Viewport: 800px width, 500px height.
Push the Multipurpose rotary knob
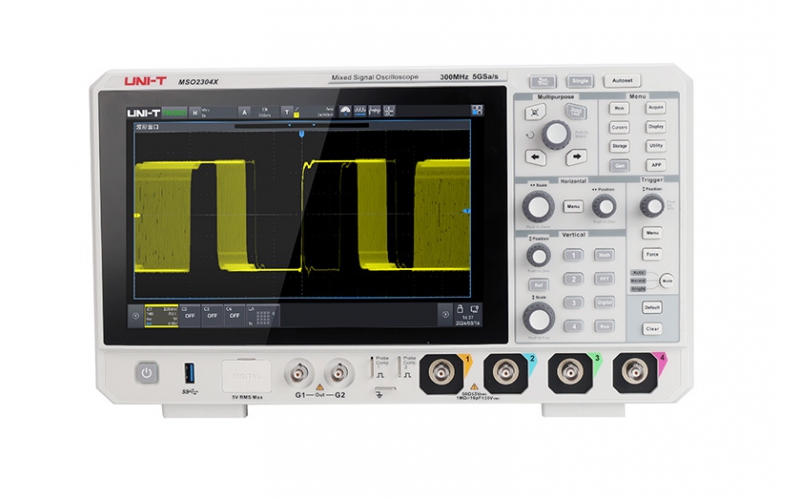(556, 135)
